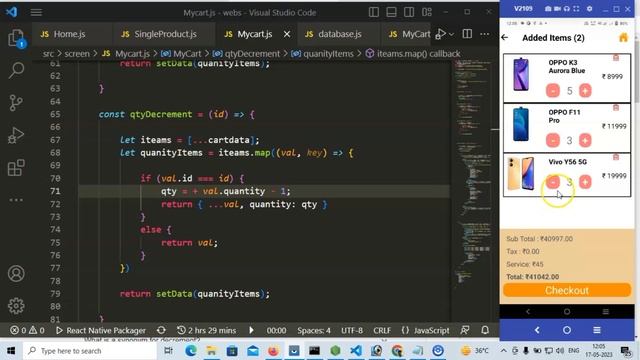Image resolution: width=640 pixels, height=360 pixels.
Task: Click the feedback icon in status bar
Action: click(464, 330)
